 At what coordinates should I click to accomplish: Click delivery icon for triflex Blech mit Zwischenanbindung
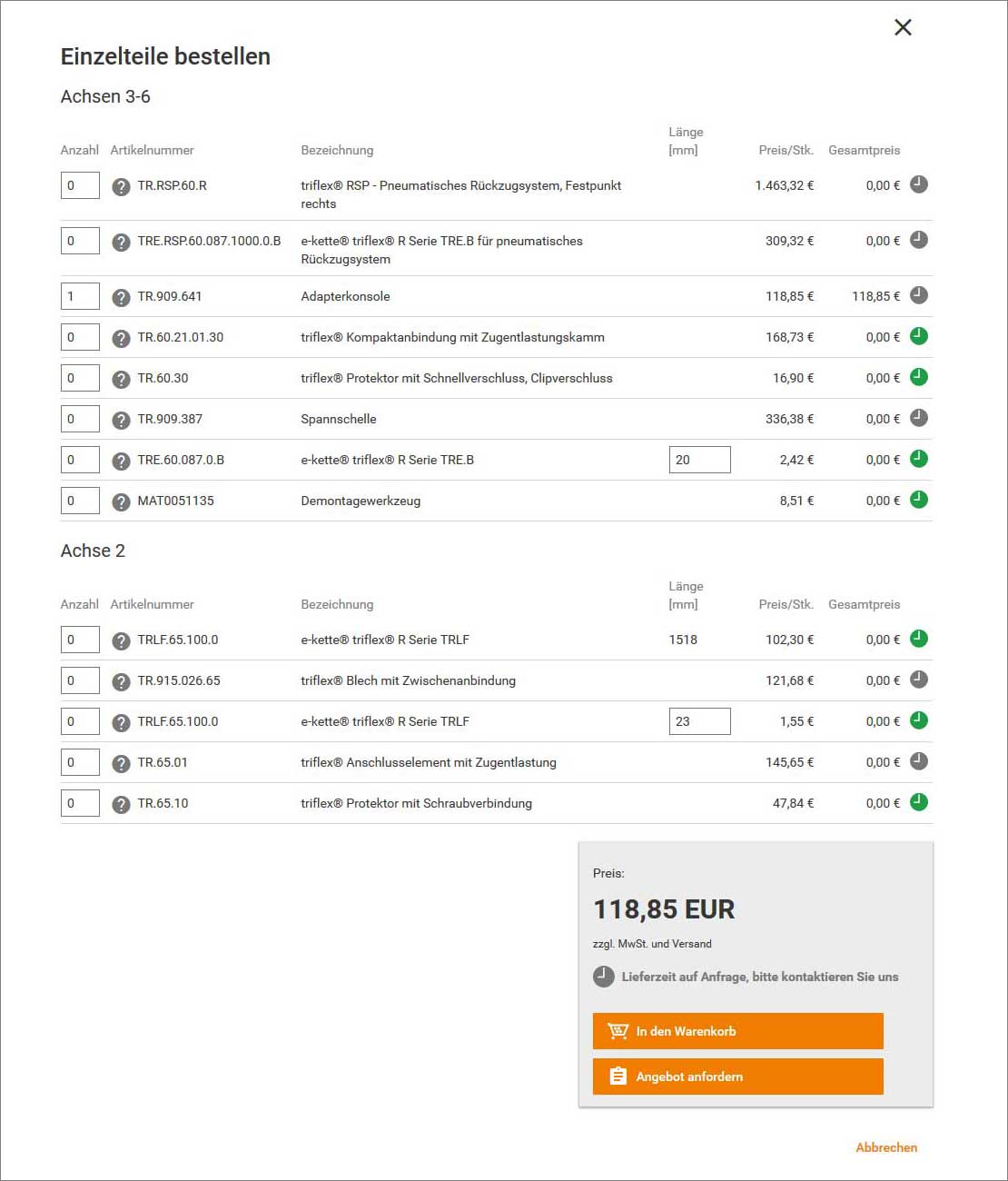pyautogui.click(x=919, y=680)
